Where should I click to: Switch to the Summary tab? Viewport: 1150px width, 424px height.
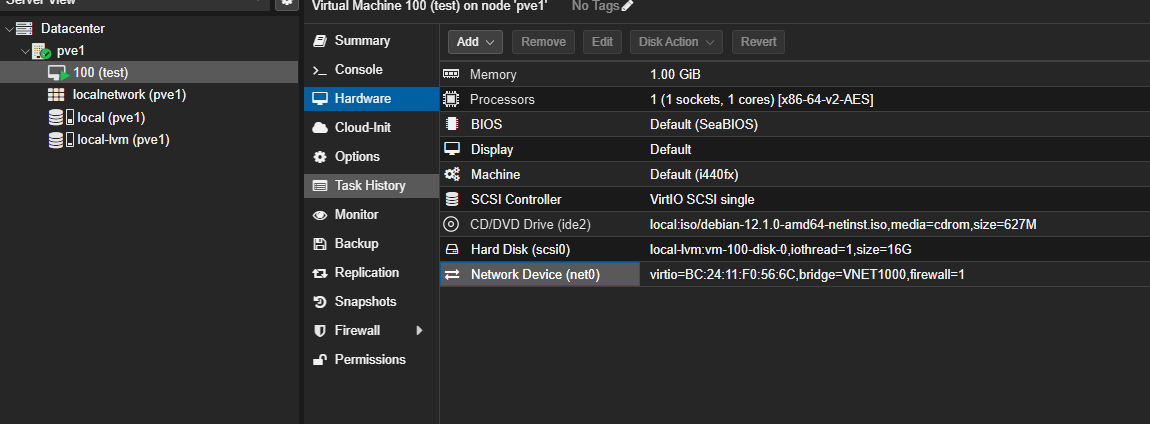coord(362,41)
